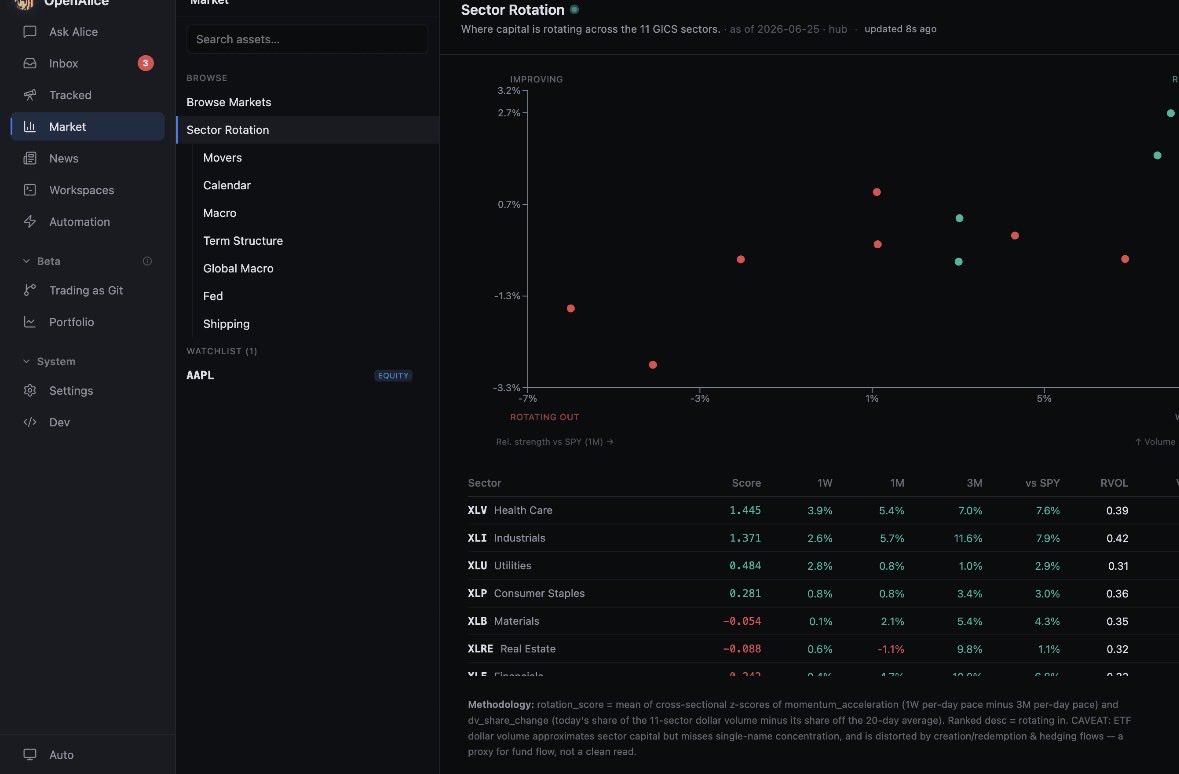Collapse the System section chevron

(x=26, y=361)
